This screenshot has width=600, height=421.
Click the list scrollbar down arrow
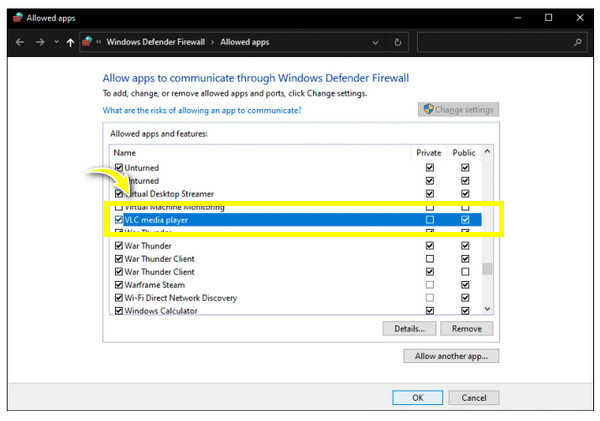tap(487, 308)
